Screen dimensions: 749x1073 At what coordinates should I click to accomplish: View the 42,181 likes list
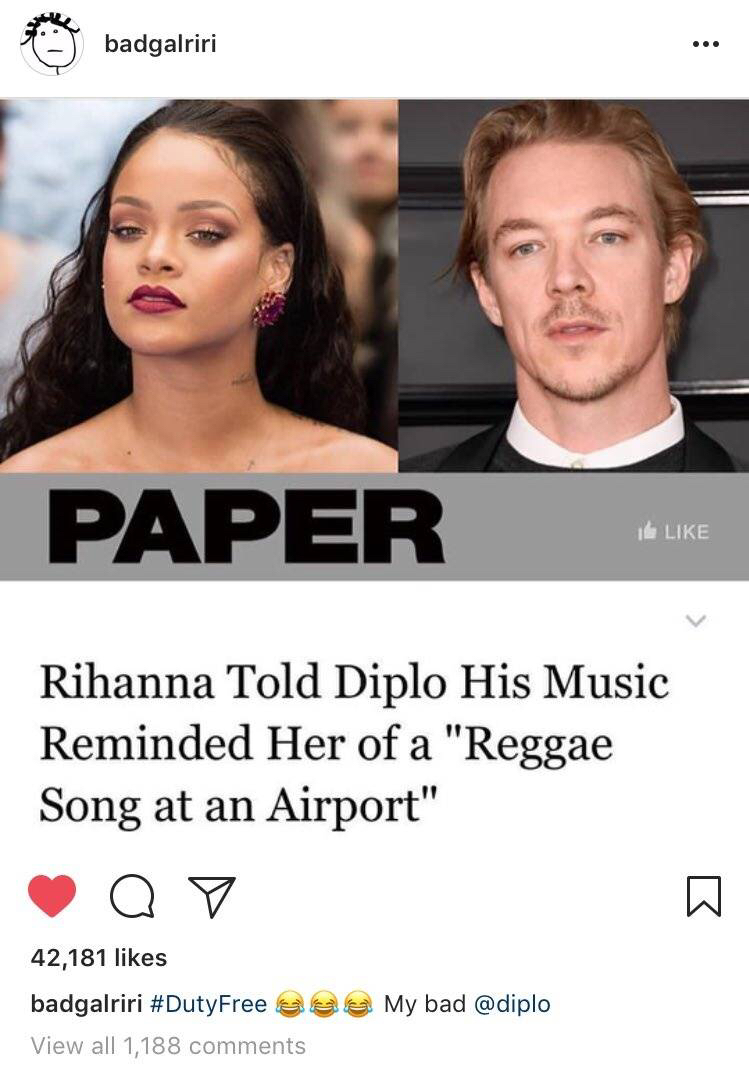(x=98, y=957)
